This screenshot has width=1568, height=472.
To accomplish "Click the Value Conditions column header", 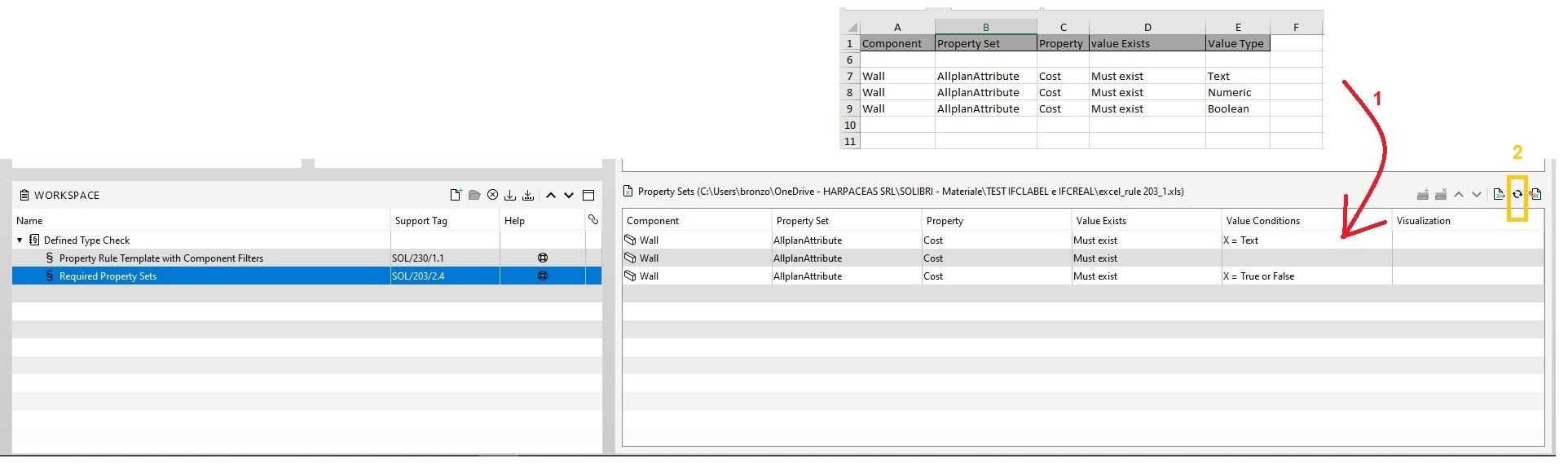I will coord(1306,220).
